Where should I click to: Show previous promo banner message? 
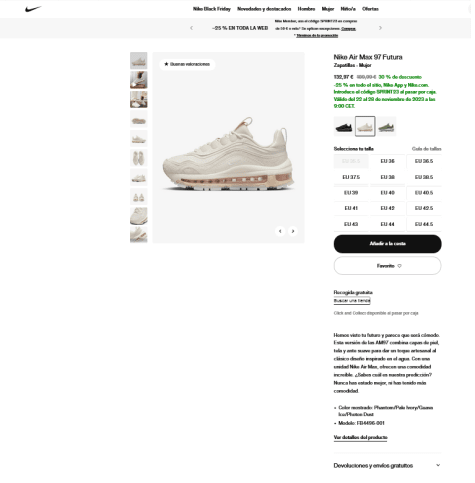click(x=191, y=28)
